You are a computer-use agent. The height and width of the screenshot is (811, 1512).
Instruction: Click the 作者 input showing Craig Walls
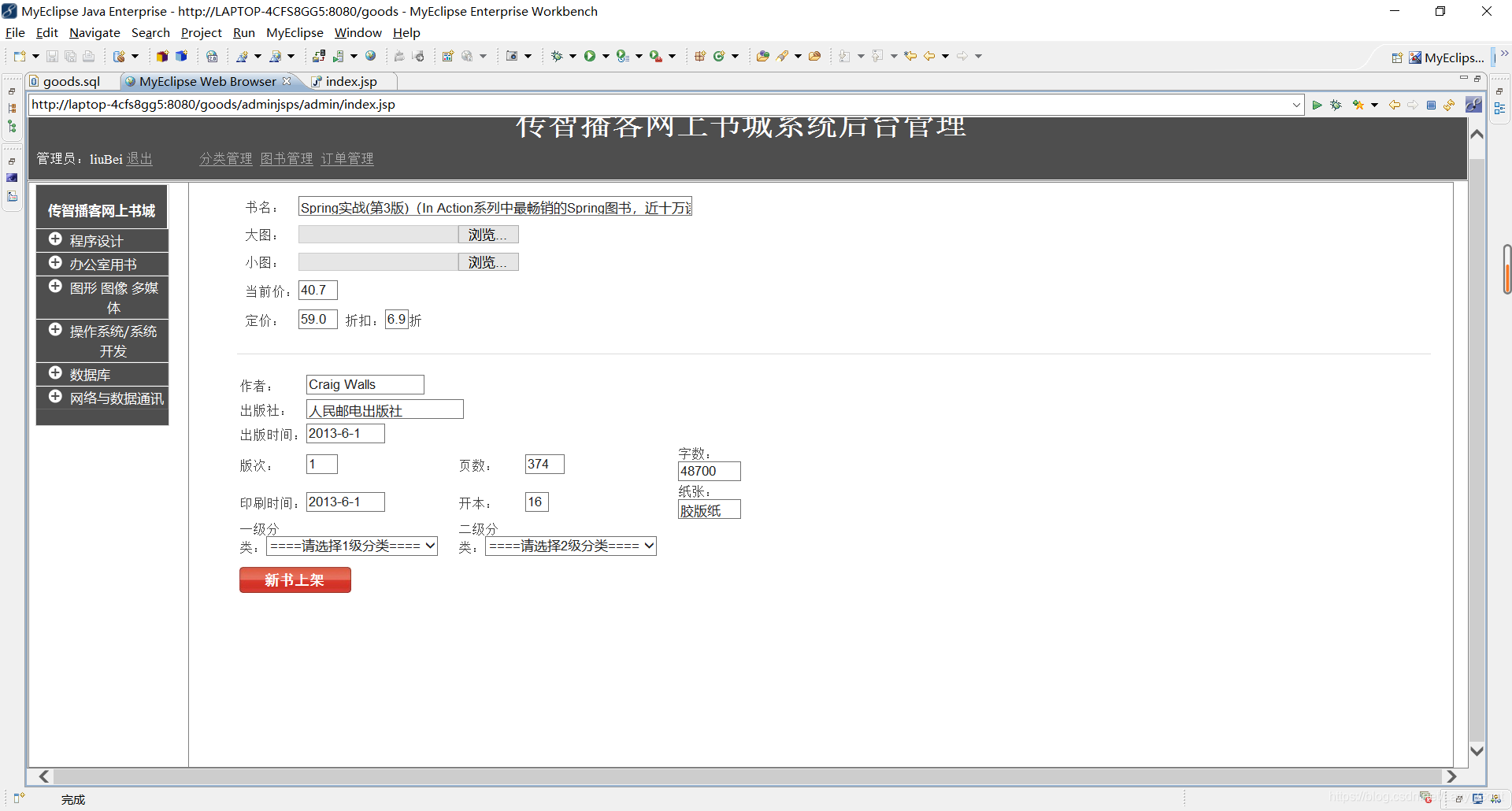[x=365, y=384]
